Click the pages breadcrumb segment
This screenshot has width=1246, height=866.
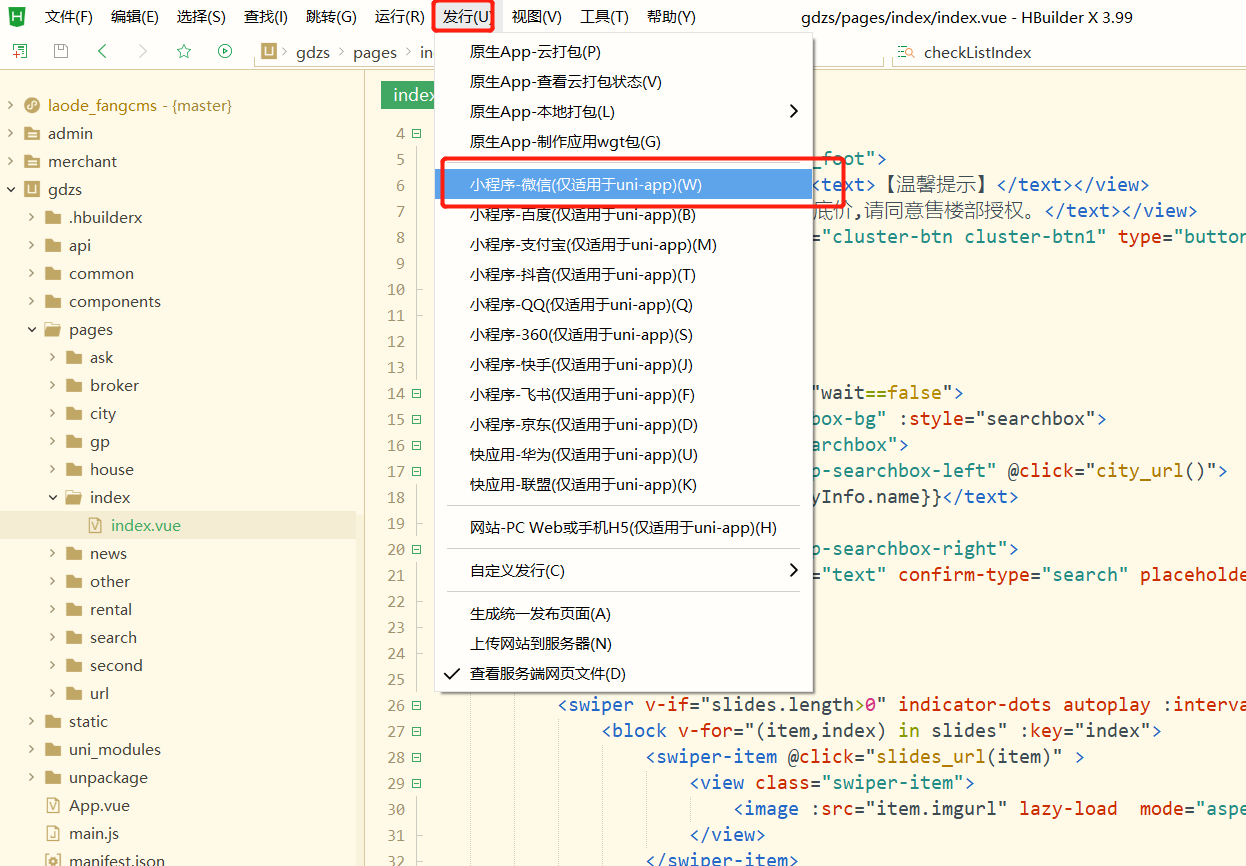[375, 52]
